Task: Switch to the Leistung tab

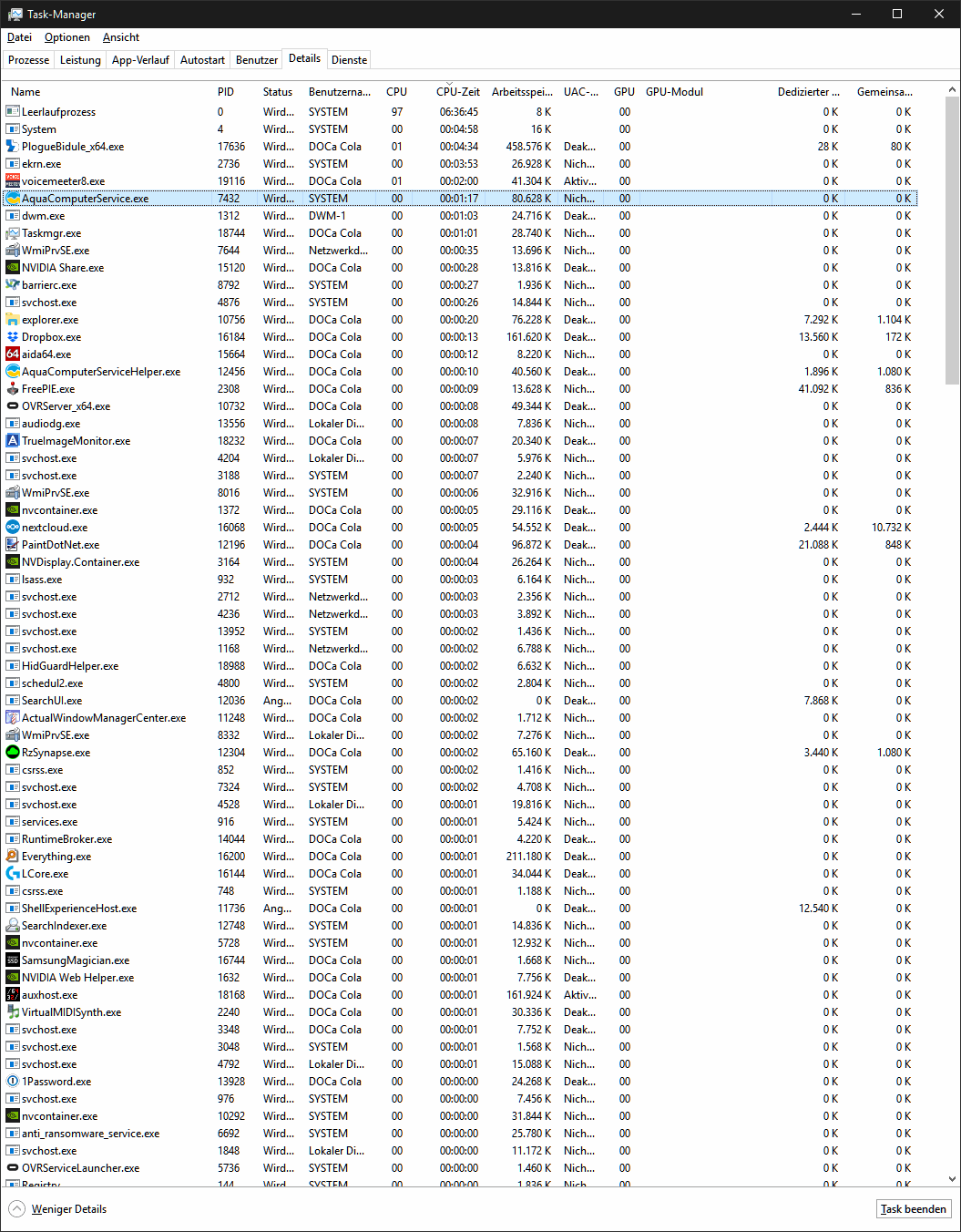Action: (x=80, y=60)
